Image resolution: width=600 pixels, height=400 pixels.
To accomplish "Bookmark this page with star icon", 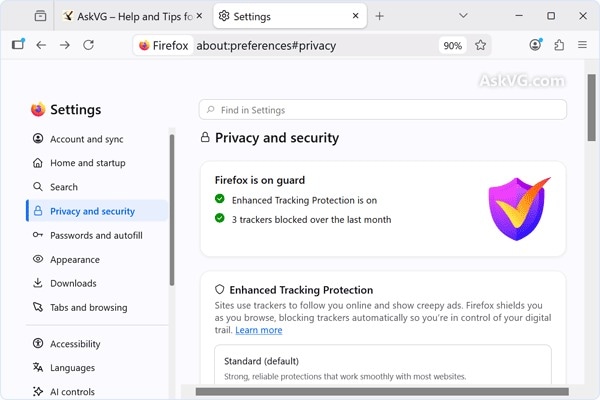I will 481,45.
